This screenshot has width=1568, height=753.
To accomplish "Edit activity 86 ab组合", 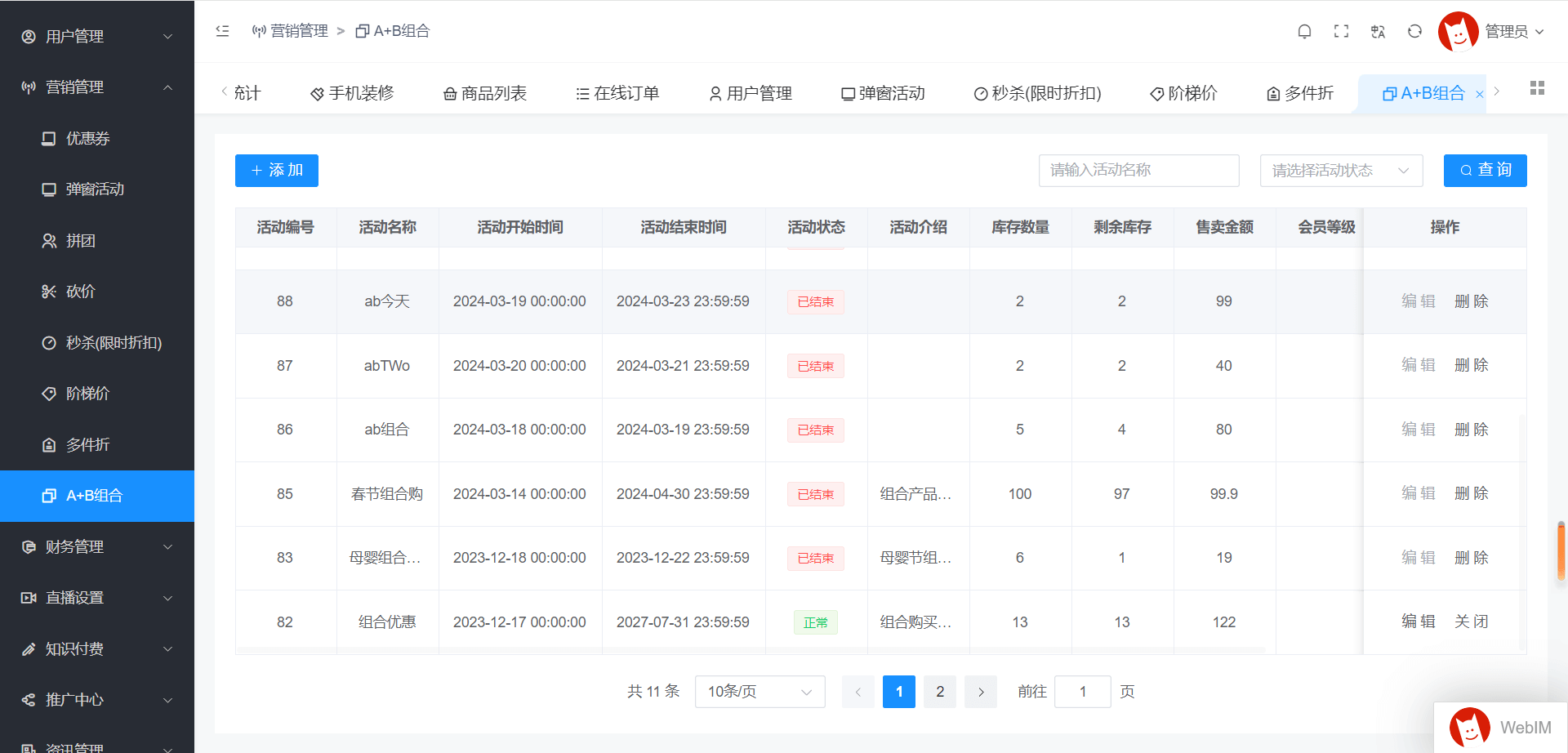I will pyautogui.click(x=1419, y=430).
